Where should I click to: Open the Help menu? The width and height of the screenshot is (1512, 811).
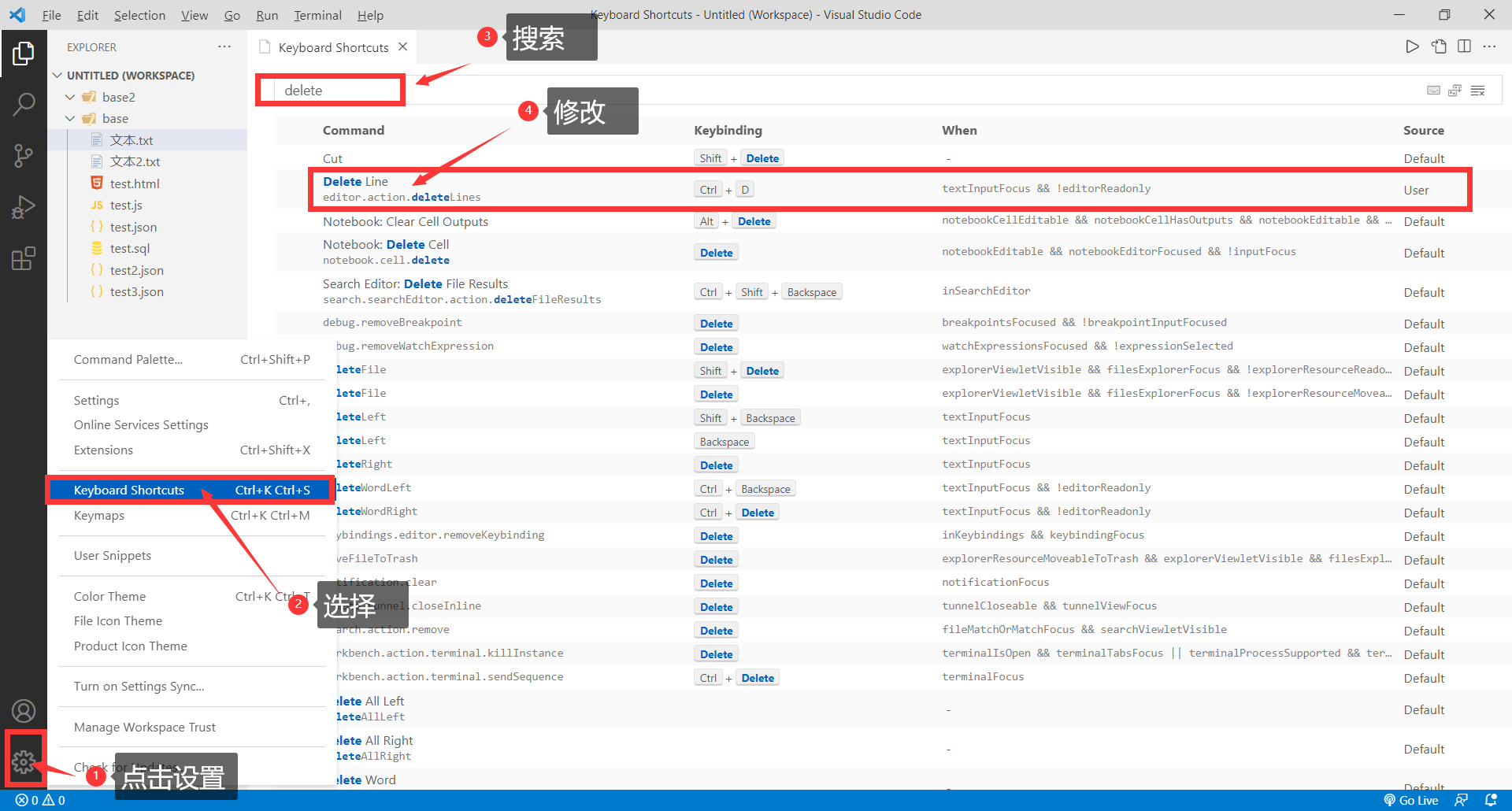370,15
